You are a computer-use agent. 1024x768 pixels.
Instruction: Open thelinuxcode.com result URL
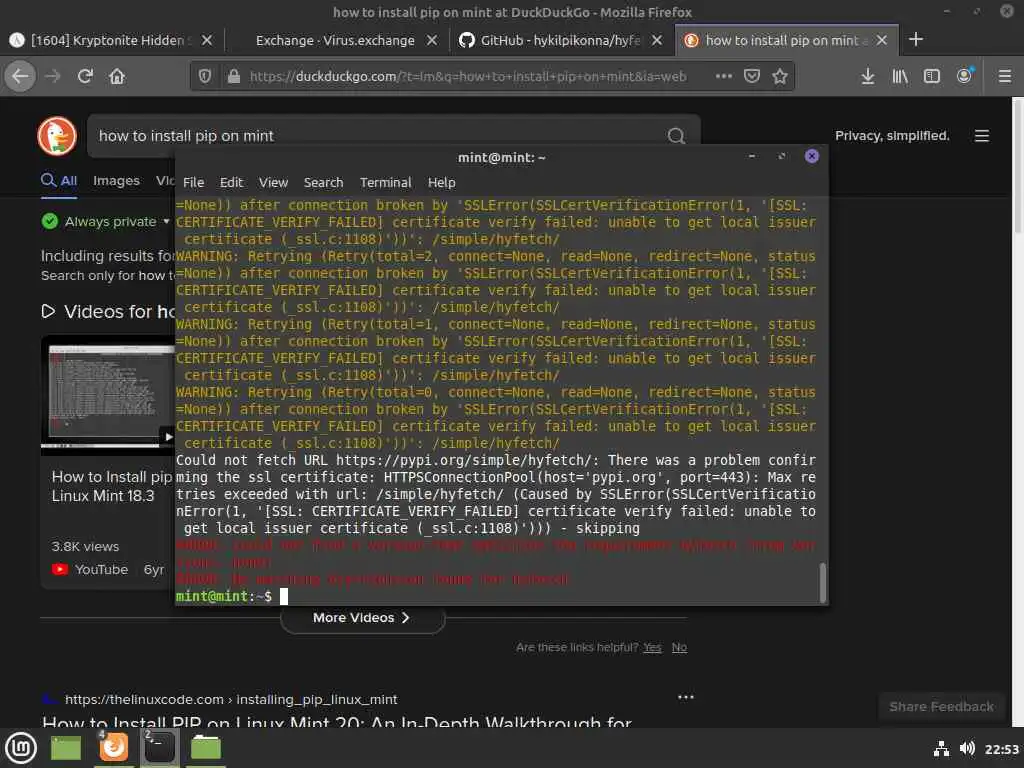[231, 699]
